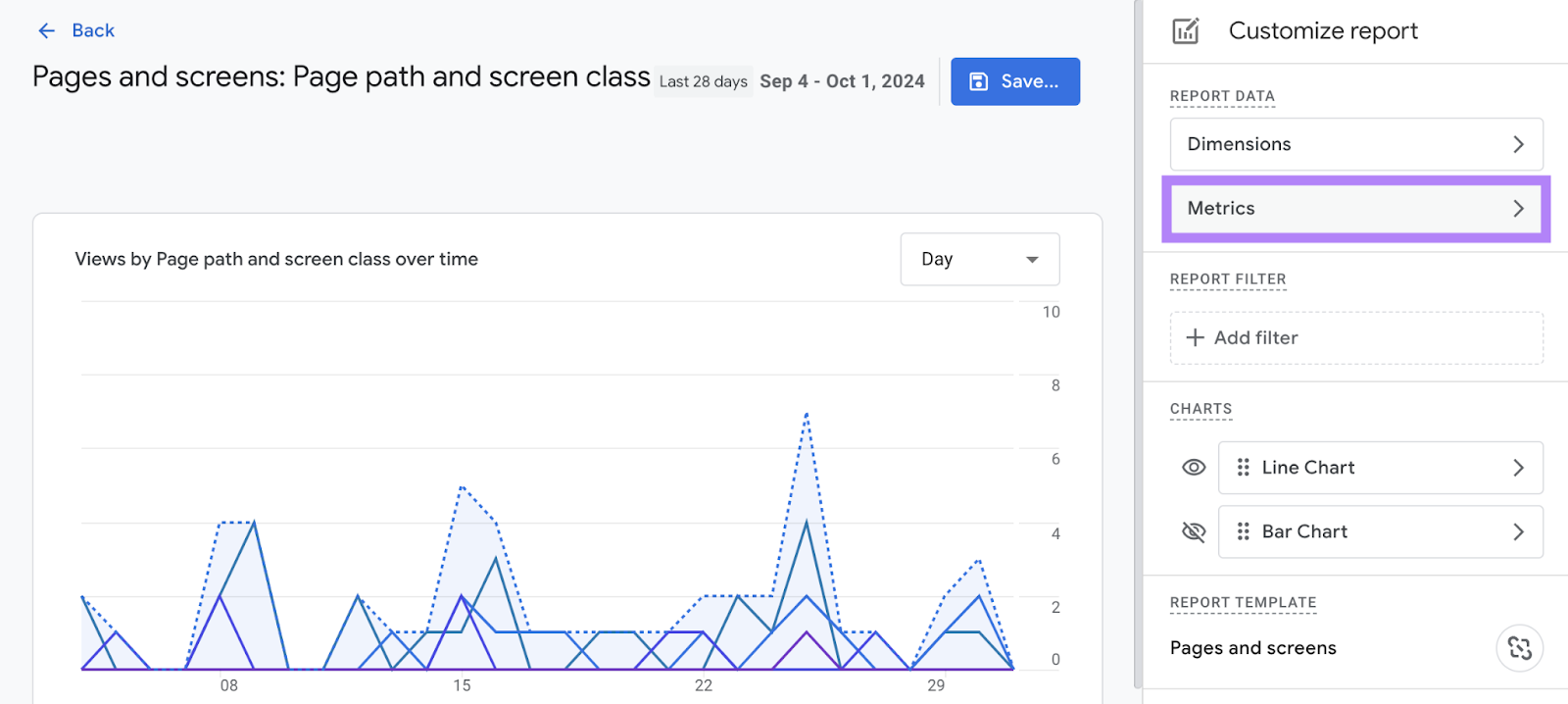Image resolution: width=1568 pixels, height=704 pixels.
Task: Open Line Chart settings
Action: (x=1381, y=468)
